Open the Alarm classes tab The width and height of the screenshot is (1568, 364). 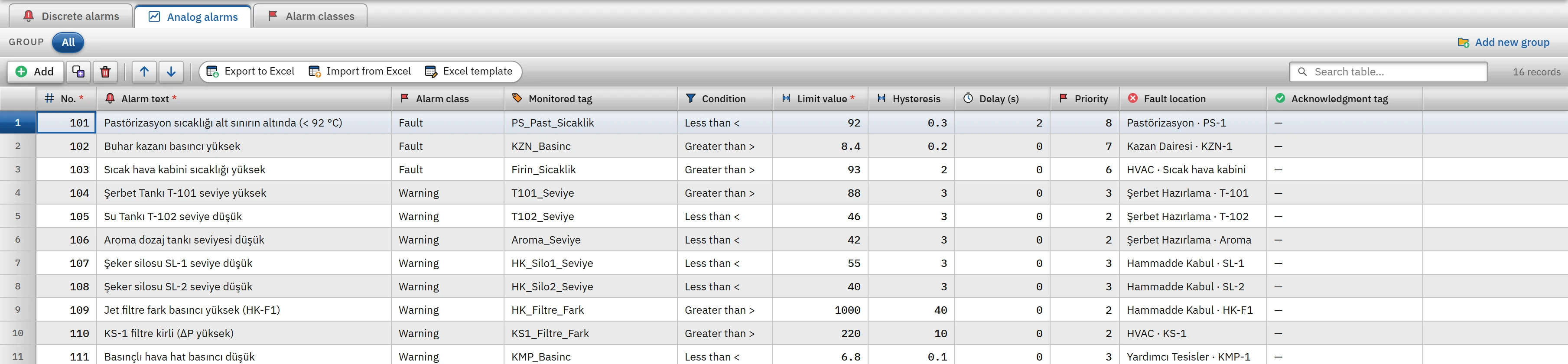tap(310, 16)
